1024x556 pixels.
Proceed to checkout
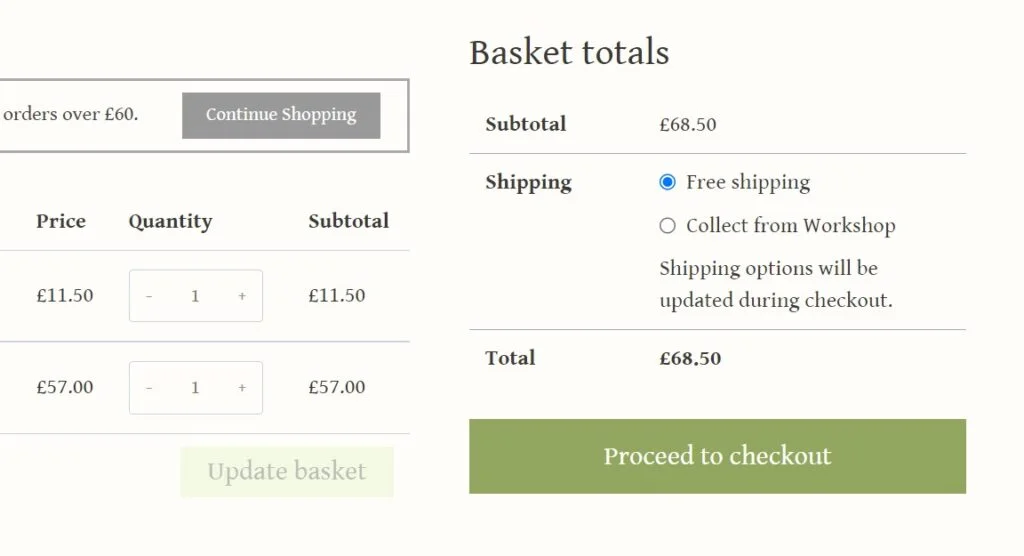[x=717, y=456]
